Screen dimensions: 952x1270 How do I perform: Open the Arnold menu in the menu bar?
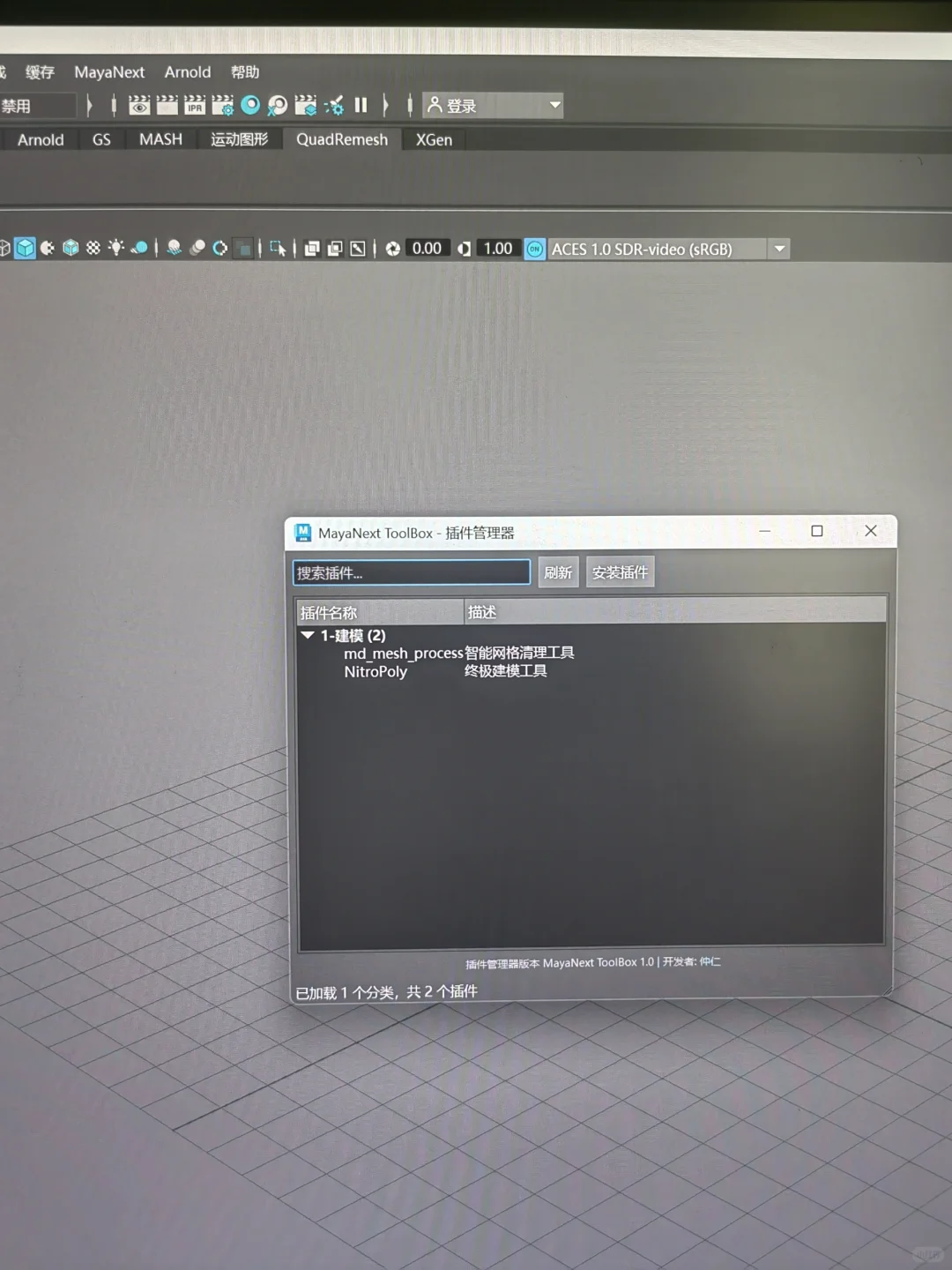(187, 72)
